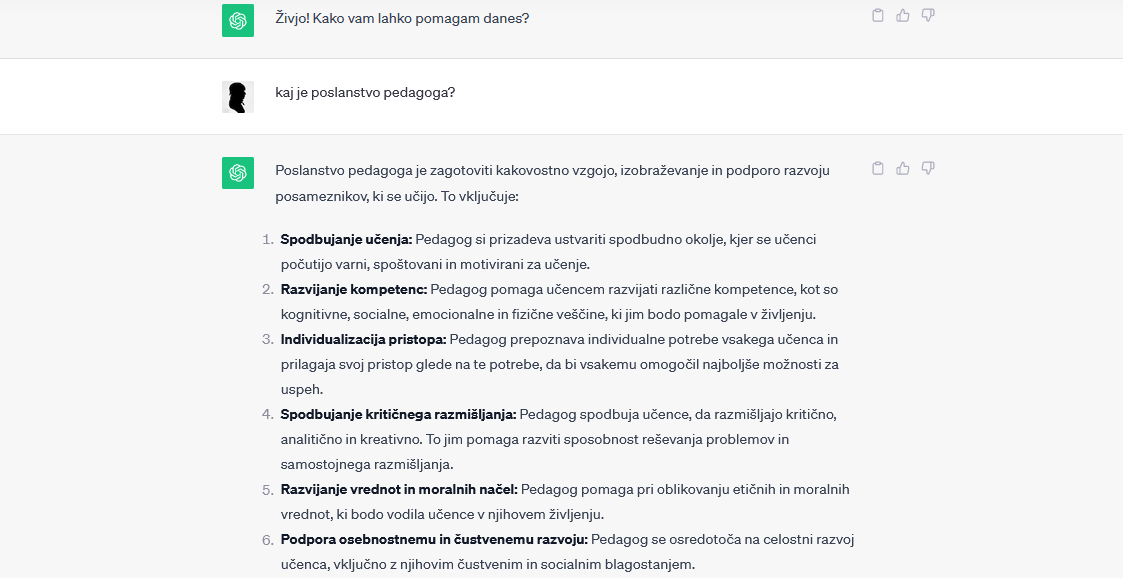Click the ChatGPT logo avatar beside the greeting
The image size is (1123, 578).
238,21
